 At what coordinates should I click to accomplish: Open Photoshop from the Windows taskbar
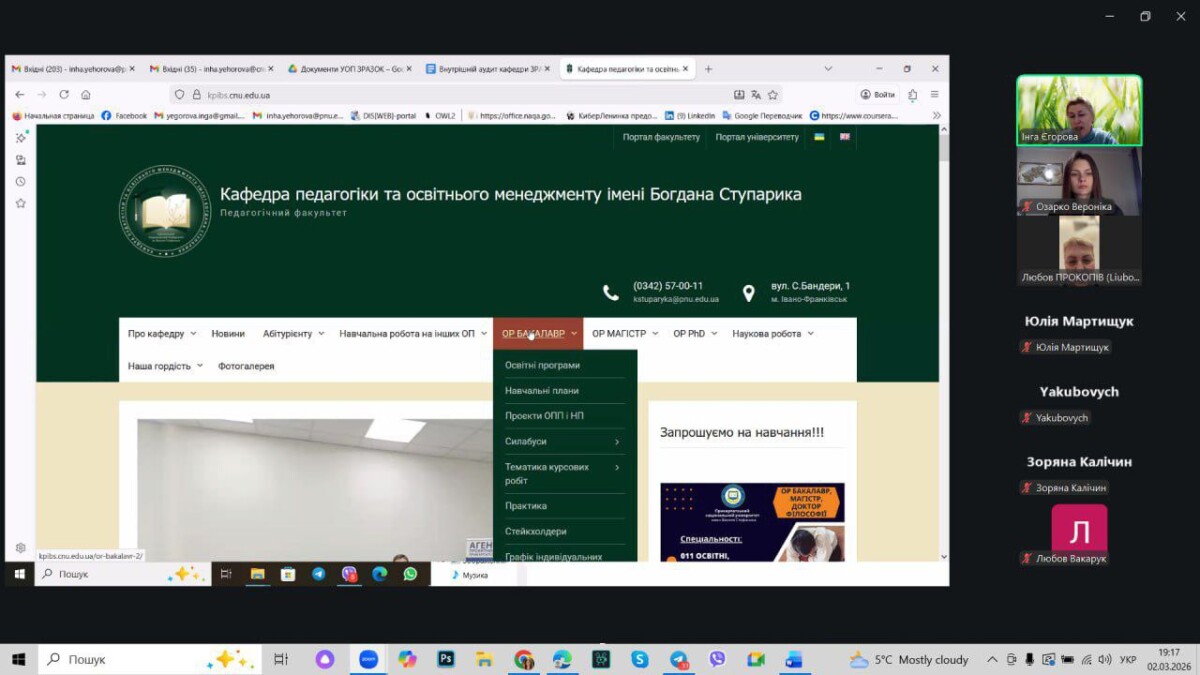[x=446, y=659]
